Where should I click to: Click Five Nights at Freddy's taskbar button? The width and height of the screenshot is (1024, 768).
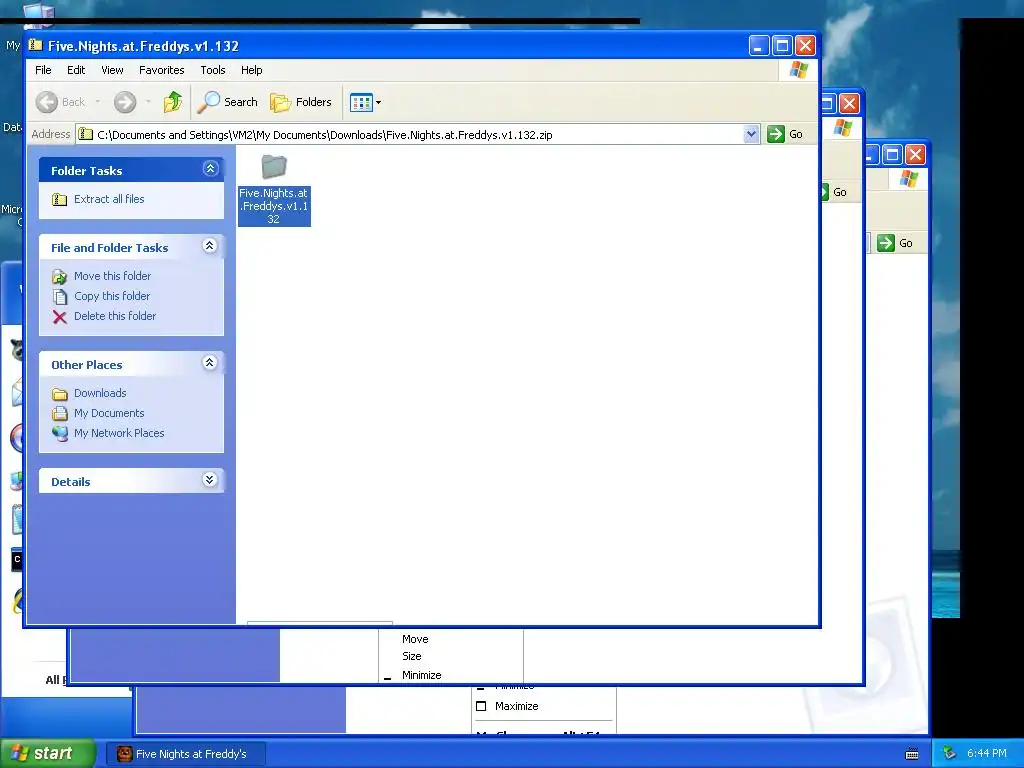click(x=185, y=754)
